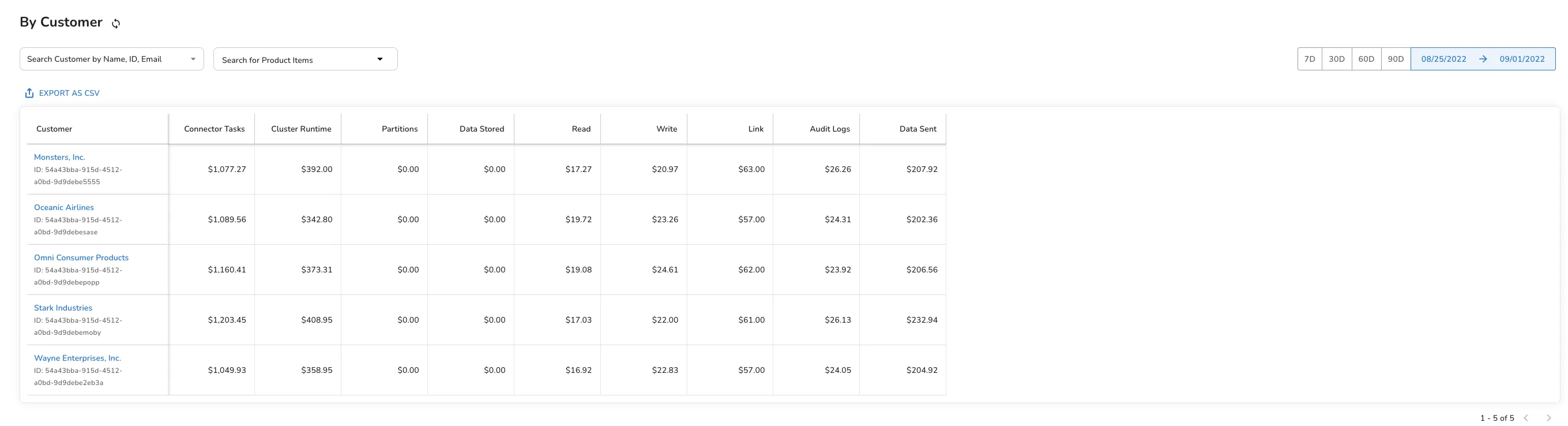
Task: Click the 1 - 5 of 5 pagination text
Action: click(x=1497, y=418)
